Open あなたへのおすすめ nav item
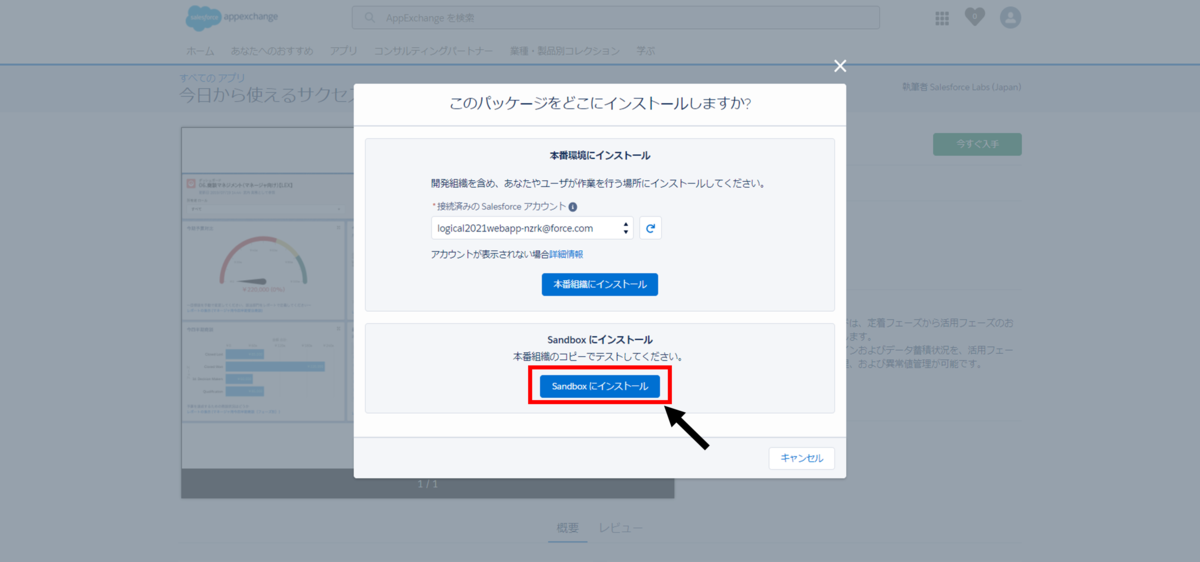The height and width of the screenshot is (562, 1200). pos(271,50)
